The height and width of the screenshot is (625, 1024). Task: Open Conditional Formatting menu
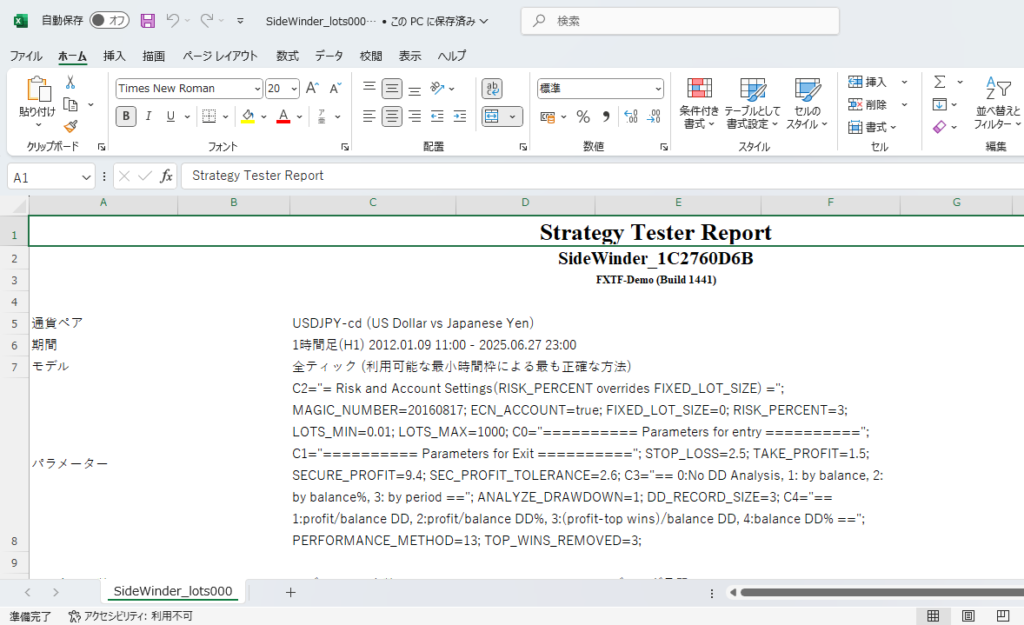pos(699,103)
